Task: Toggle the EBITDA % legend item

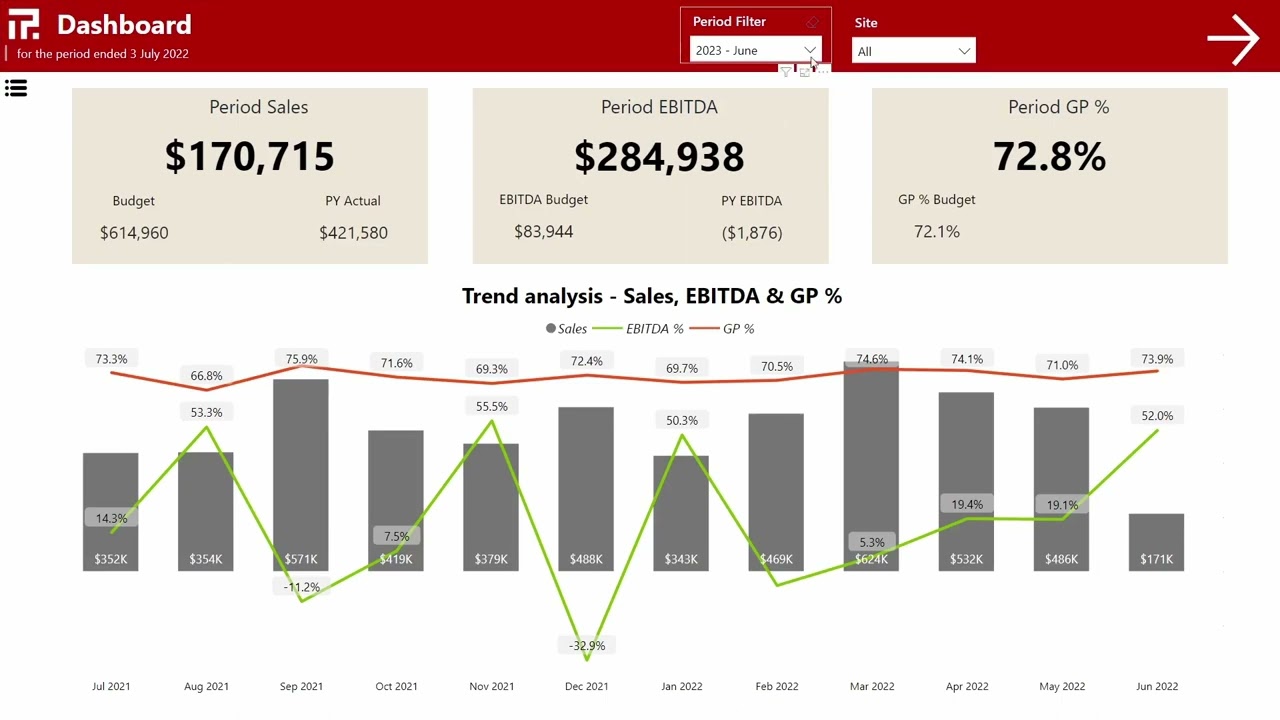Action: 638,328
